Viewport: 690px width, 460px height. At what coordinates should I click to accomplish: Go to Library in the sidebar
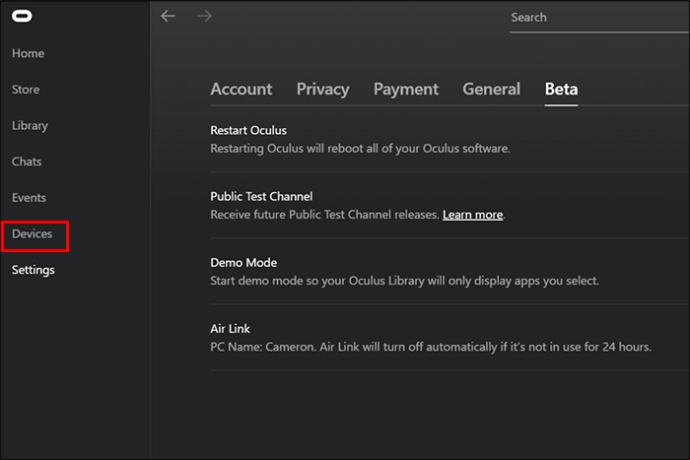[30, 125]
